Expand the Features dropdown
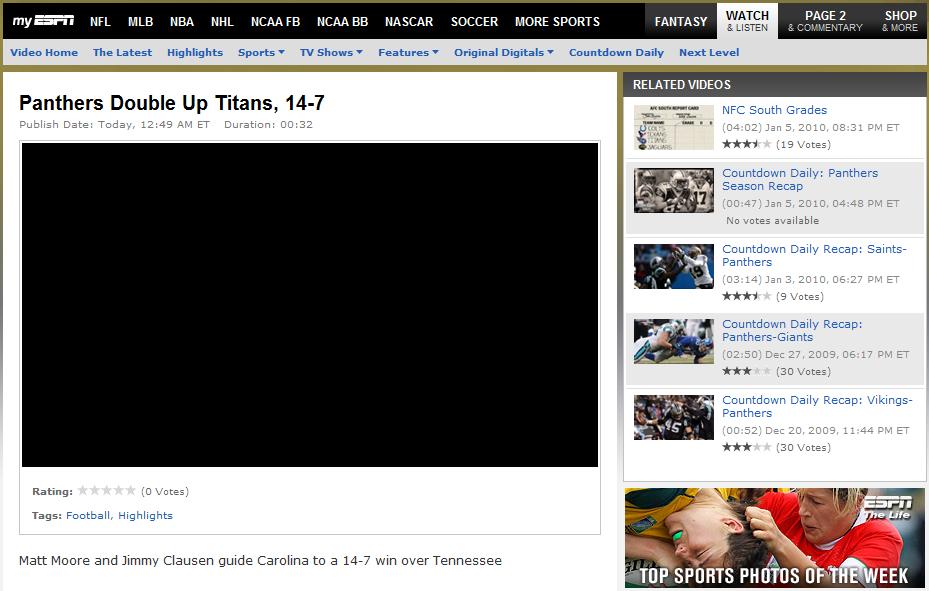The height and width of the screenshot is (591, 929). (408, 53)
